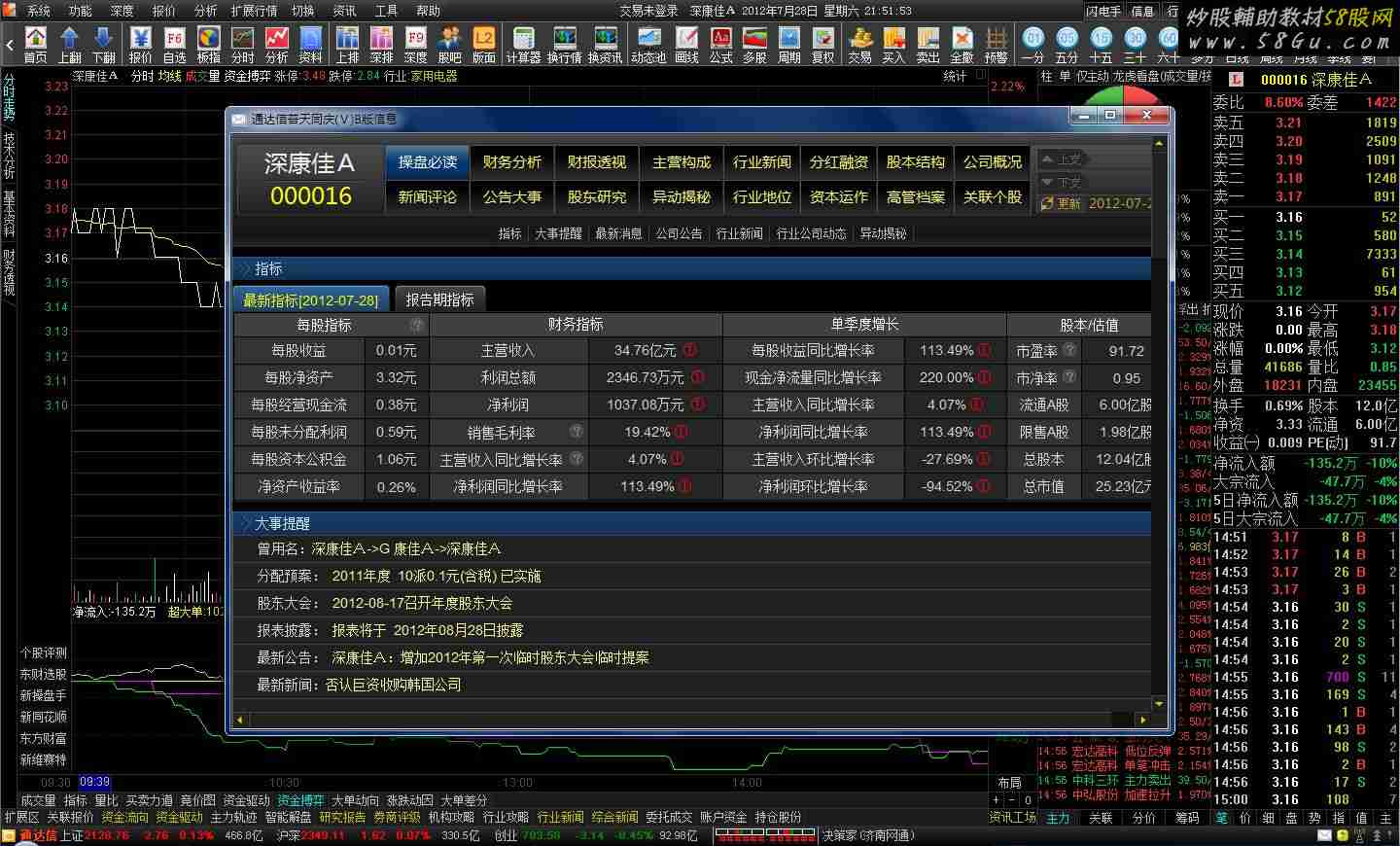Image resolution: width=1400 pixels, height=846 pixels.
Task: Open the 功能 menu
Action: 81,11
